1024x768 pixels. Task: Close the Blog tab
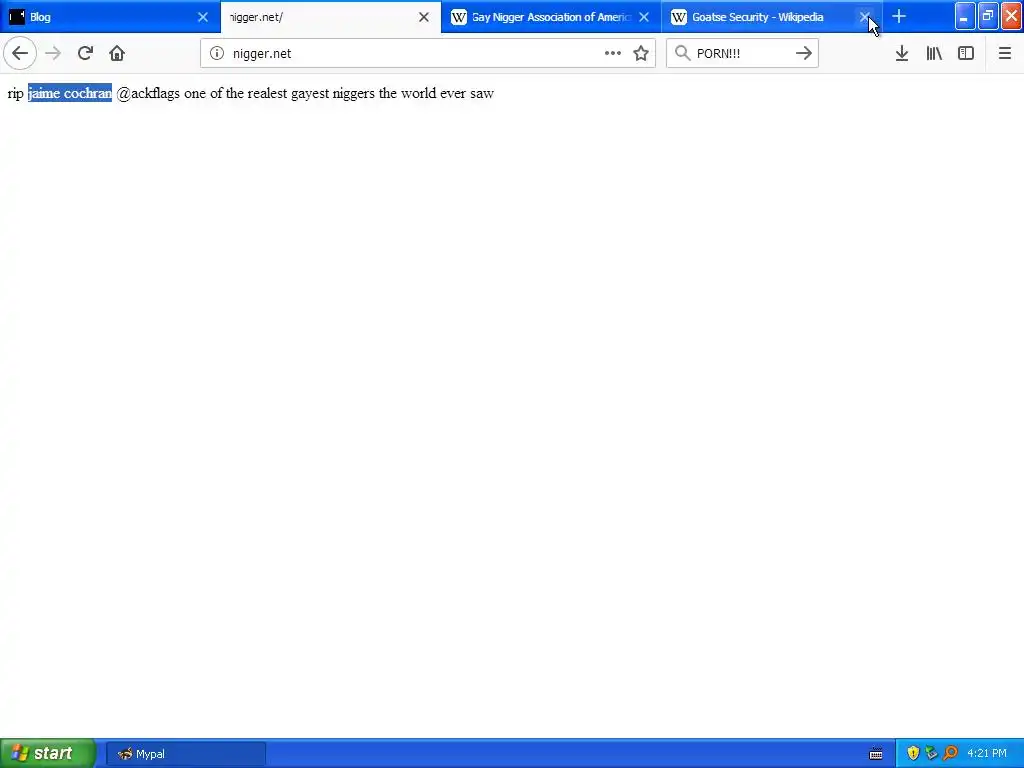click(203, 17)
